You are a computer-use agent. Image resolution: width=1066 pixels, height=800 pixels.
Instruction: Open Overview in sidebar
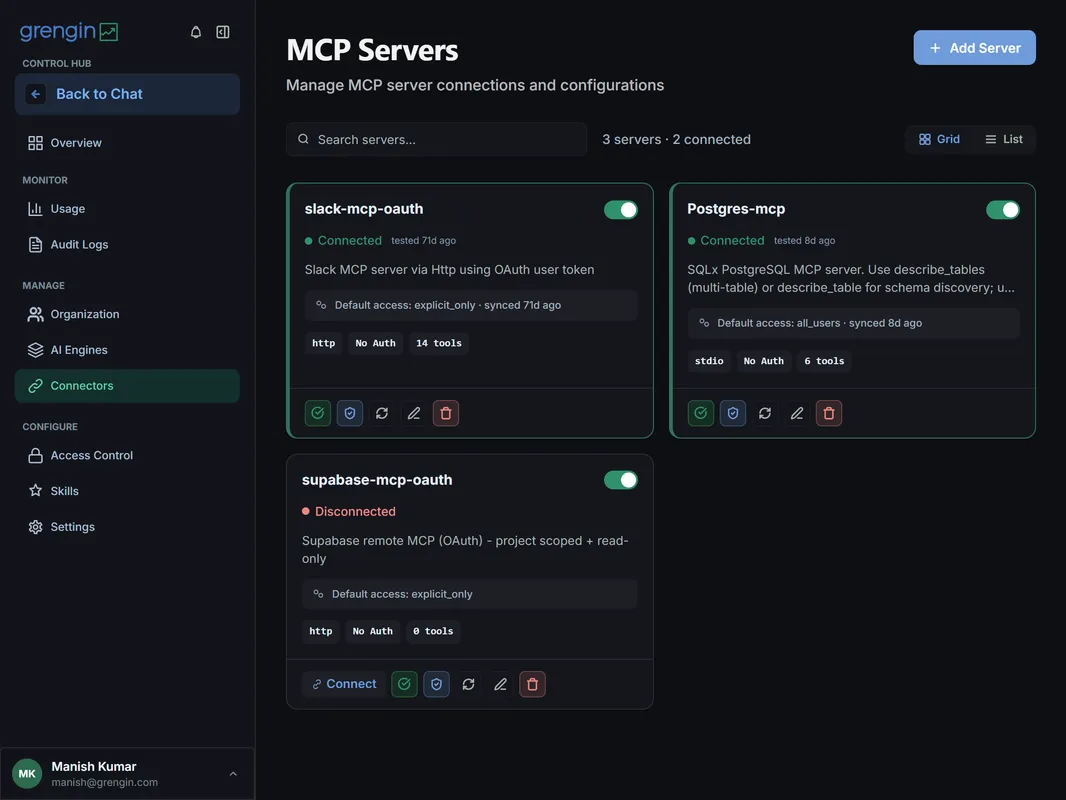127,143
